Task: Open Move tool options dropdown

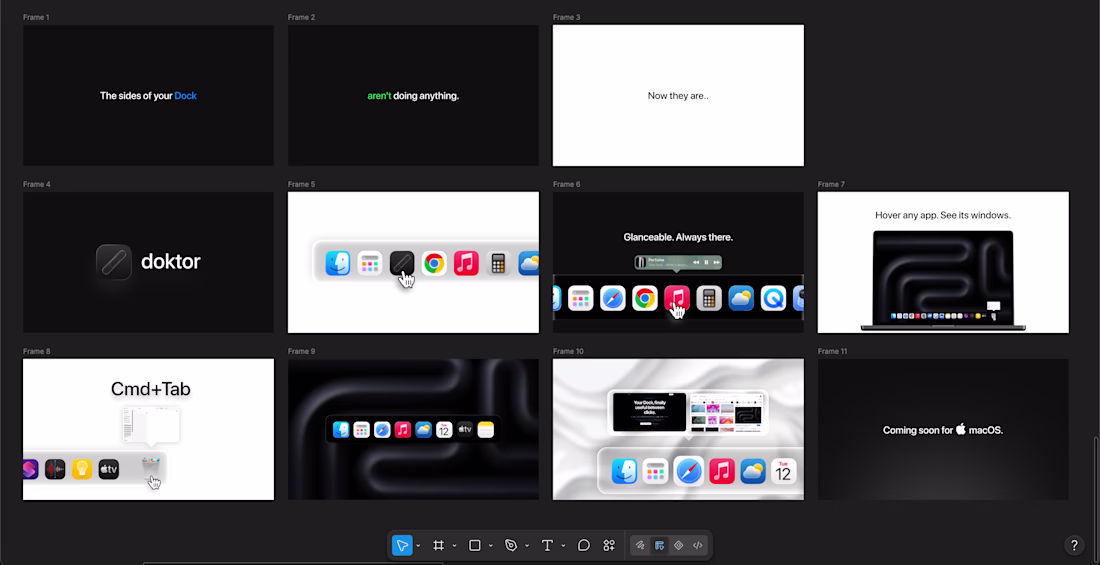Action: coord(418,546)
